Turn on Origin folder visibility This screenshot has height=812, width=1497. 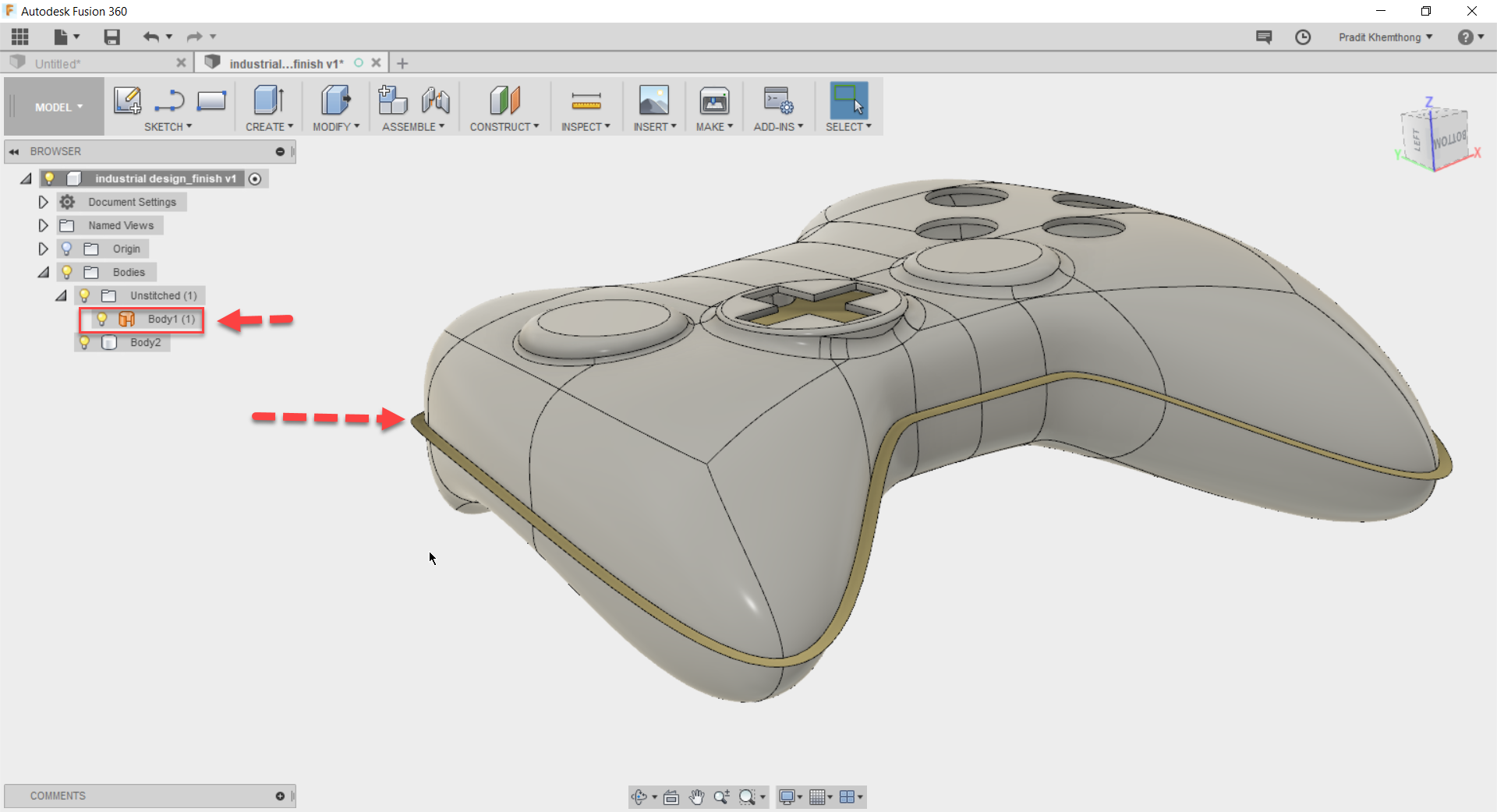click(65, 249)
